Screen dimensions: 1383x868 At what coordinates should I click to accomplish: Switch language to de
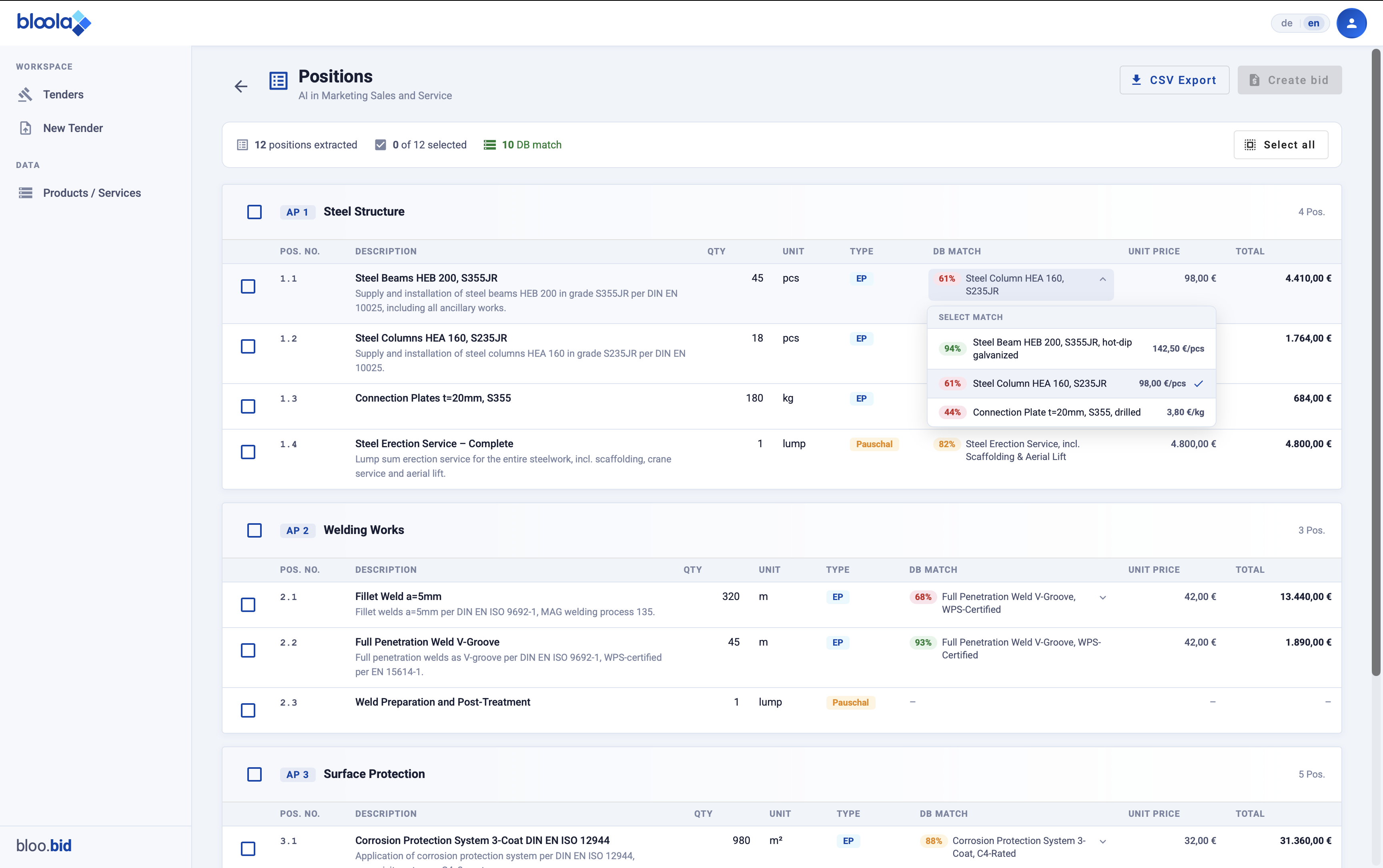(1287, 23)
